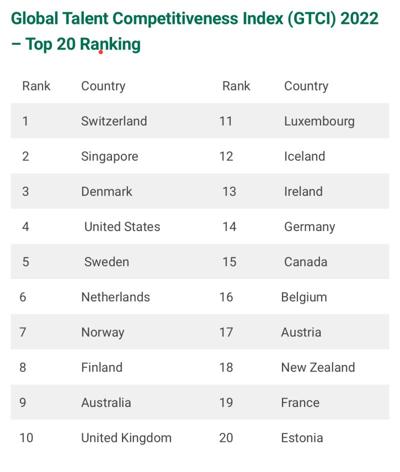The image size is (400, 472).
Task: Select the Germany entry
Action: [x=310, y=227]
